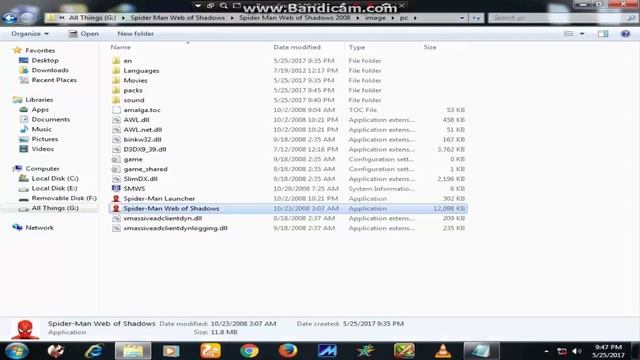Click the Search pc input field

point(562,18)
